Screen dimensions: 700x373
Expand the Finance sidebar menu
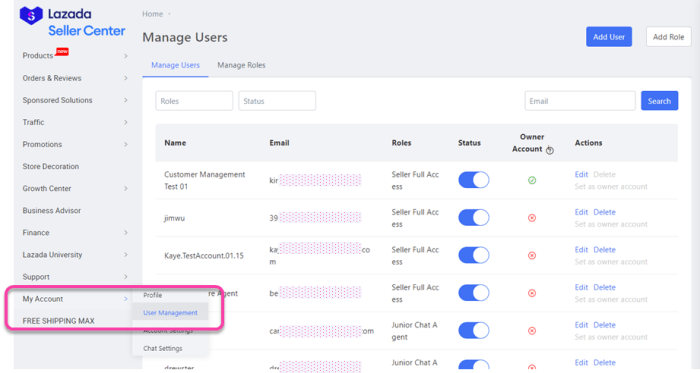click(75, 232)
